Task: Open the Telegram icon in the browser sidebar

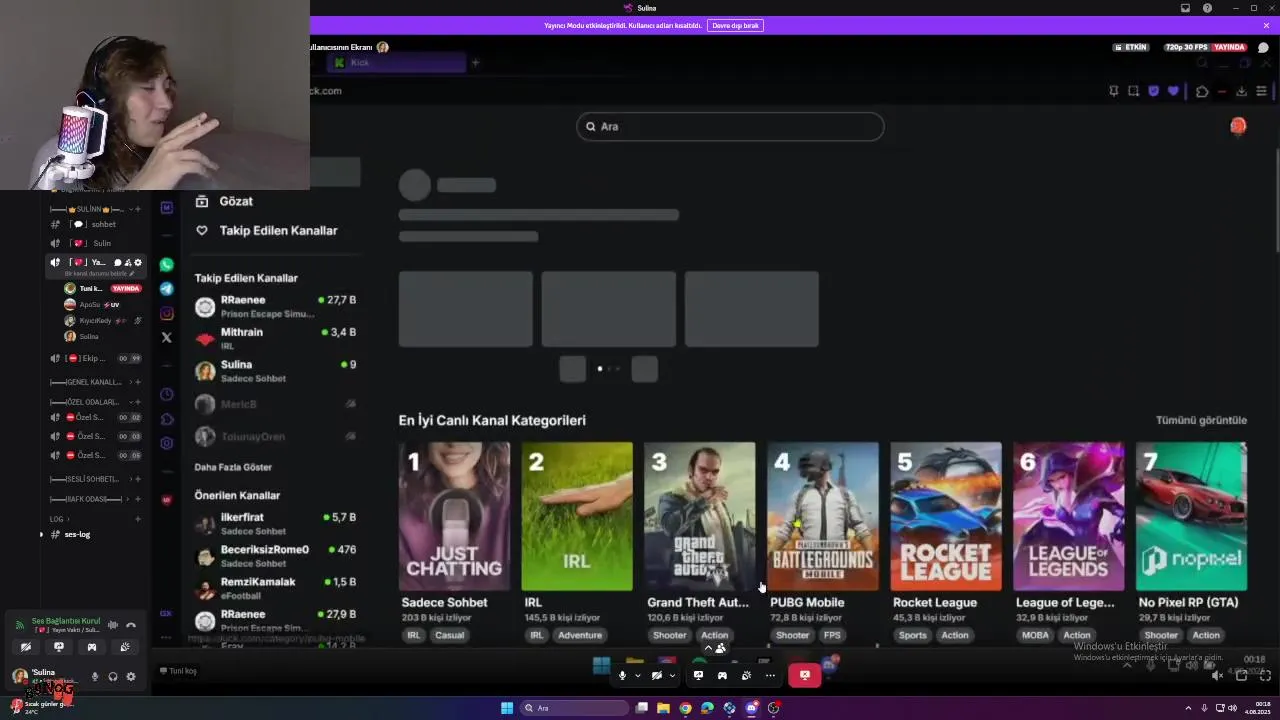Action: pos(167,289)
